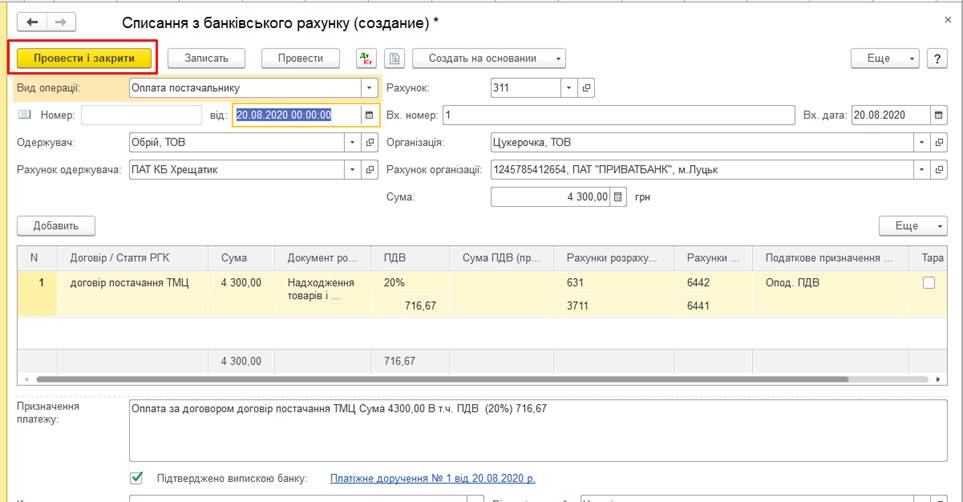This screenshot has height=502, width=963.
Task: Open the top Еще menu
Action: point(884,58)
